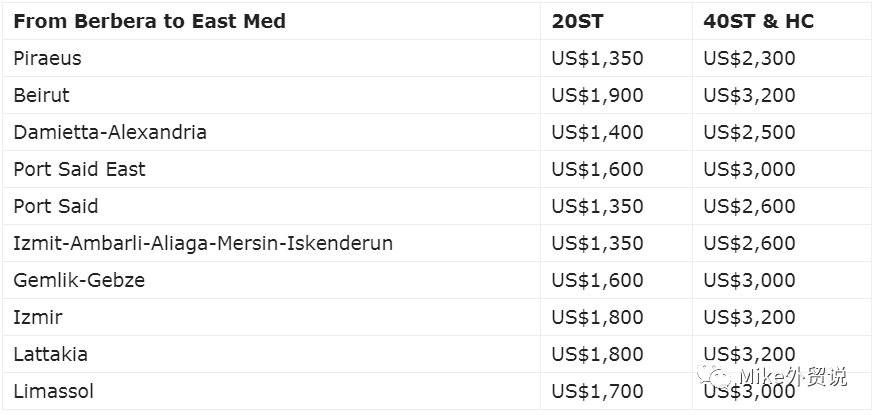876x415 pixels.
Task: Select the Beirut destination cell
Action: (x=41, y=95)
